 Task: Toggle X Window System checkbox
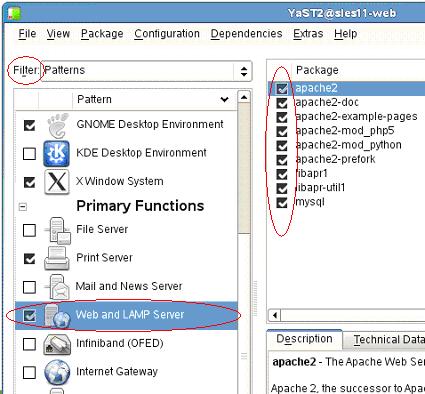[29, 182]
